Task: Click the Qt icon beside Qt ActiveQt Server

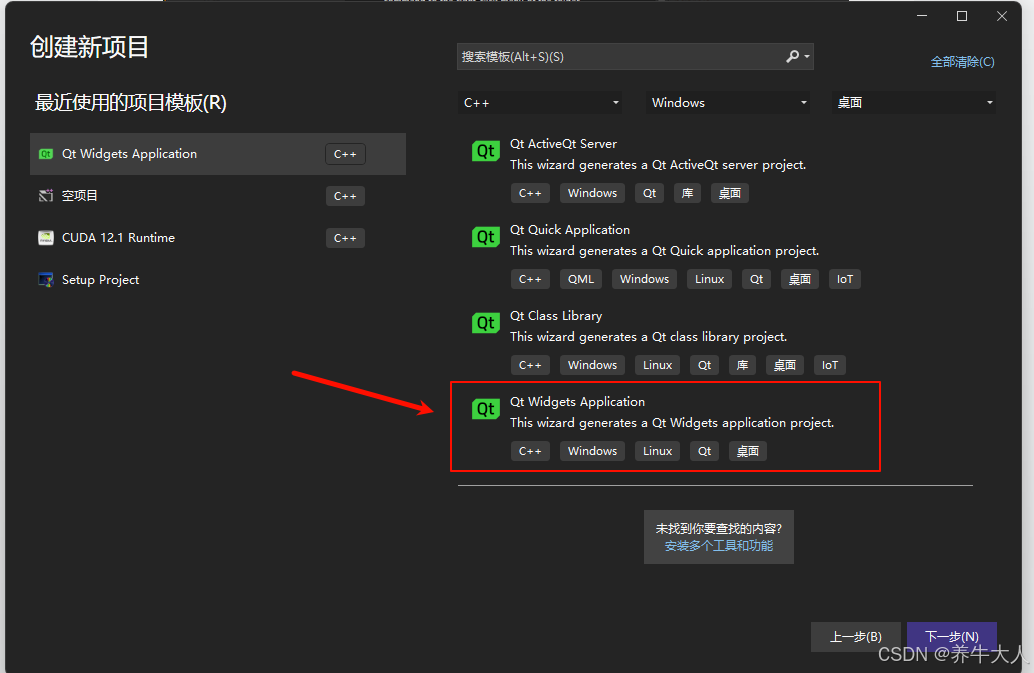Action: [485, 151]
